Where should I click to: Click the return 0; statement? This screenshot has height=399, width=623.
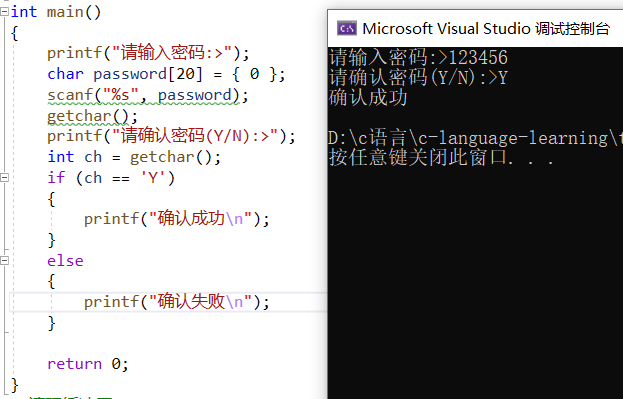[88, 364]
